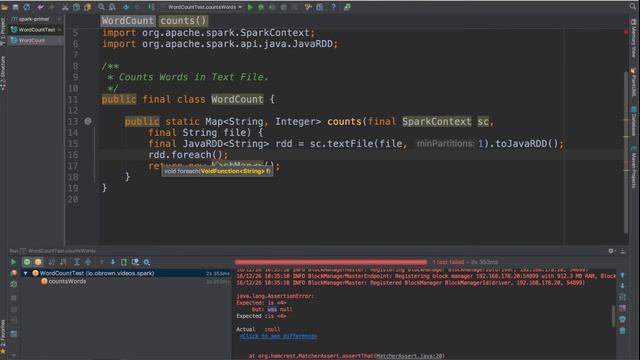Toggle sort tests by duration
The width and height of the screenshot is (640, 360).
tap(63, 262)
